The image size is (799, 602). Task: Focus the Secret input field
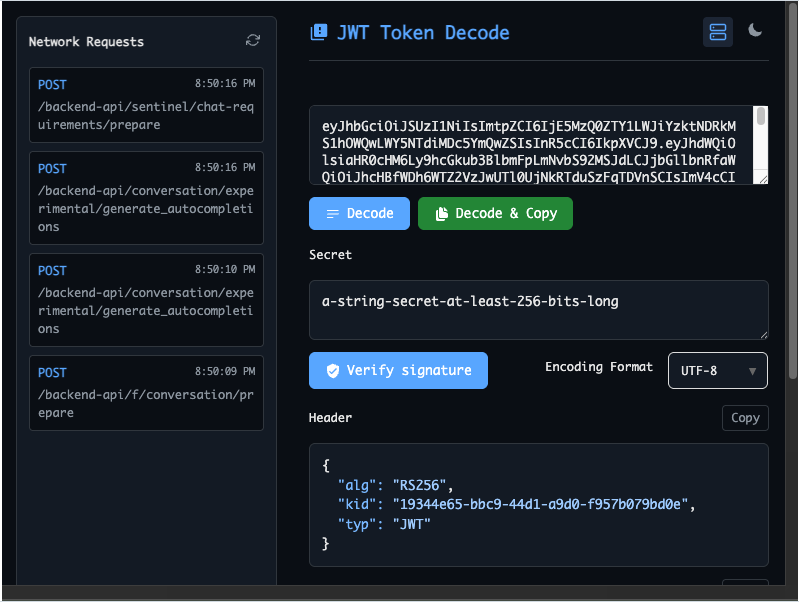click(x=539, y=310)
